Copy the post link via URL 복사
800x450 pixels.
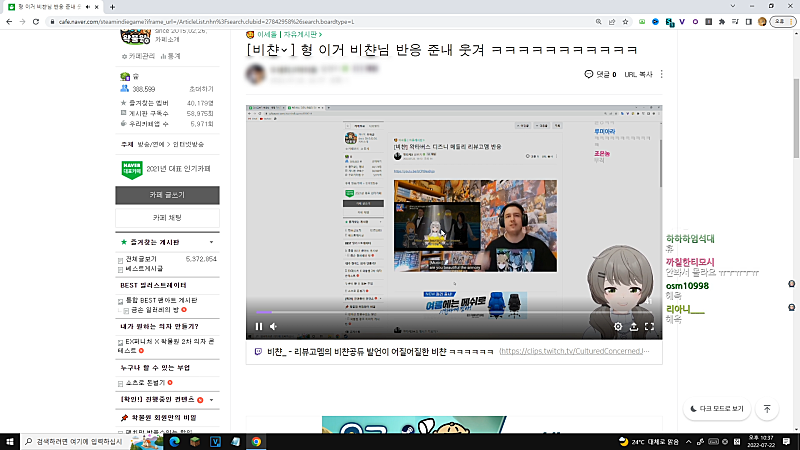click(x=638, y=74)
